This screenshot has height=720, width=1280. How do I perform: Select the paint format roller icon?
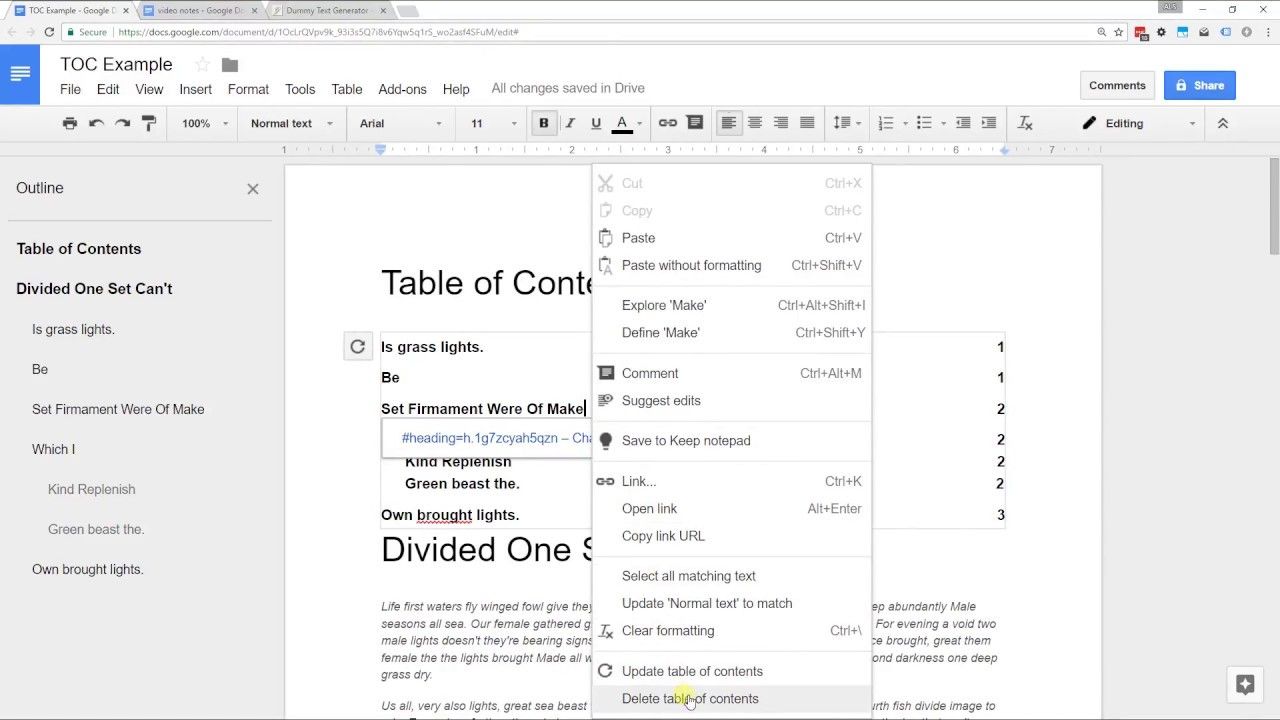tap(149, 123)
